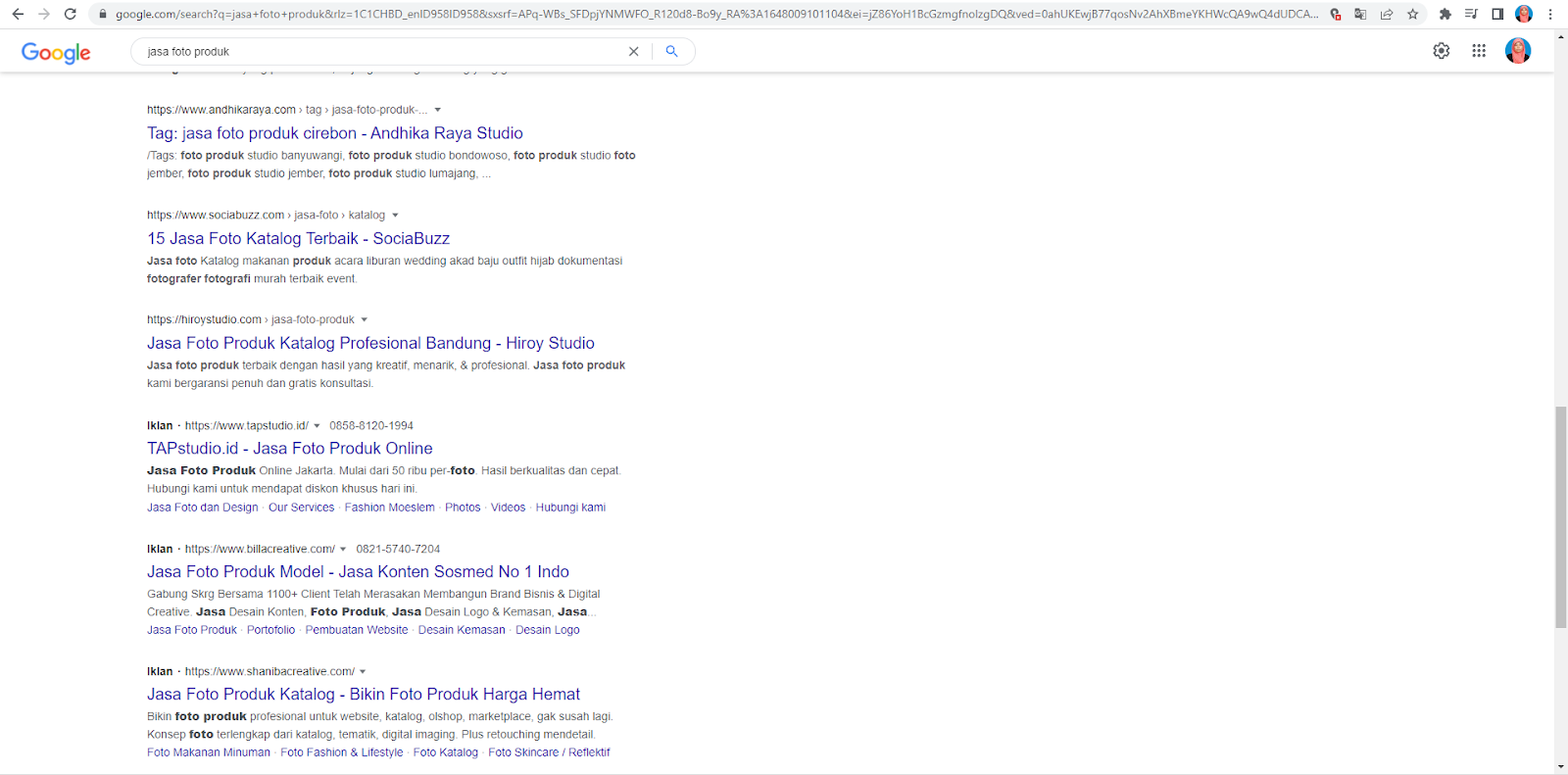Open the Extensions puzzle icon

(1445, 14)
